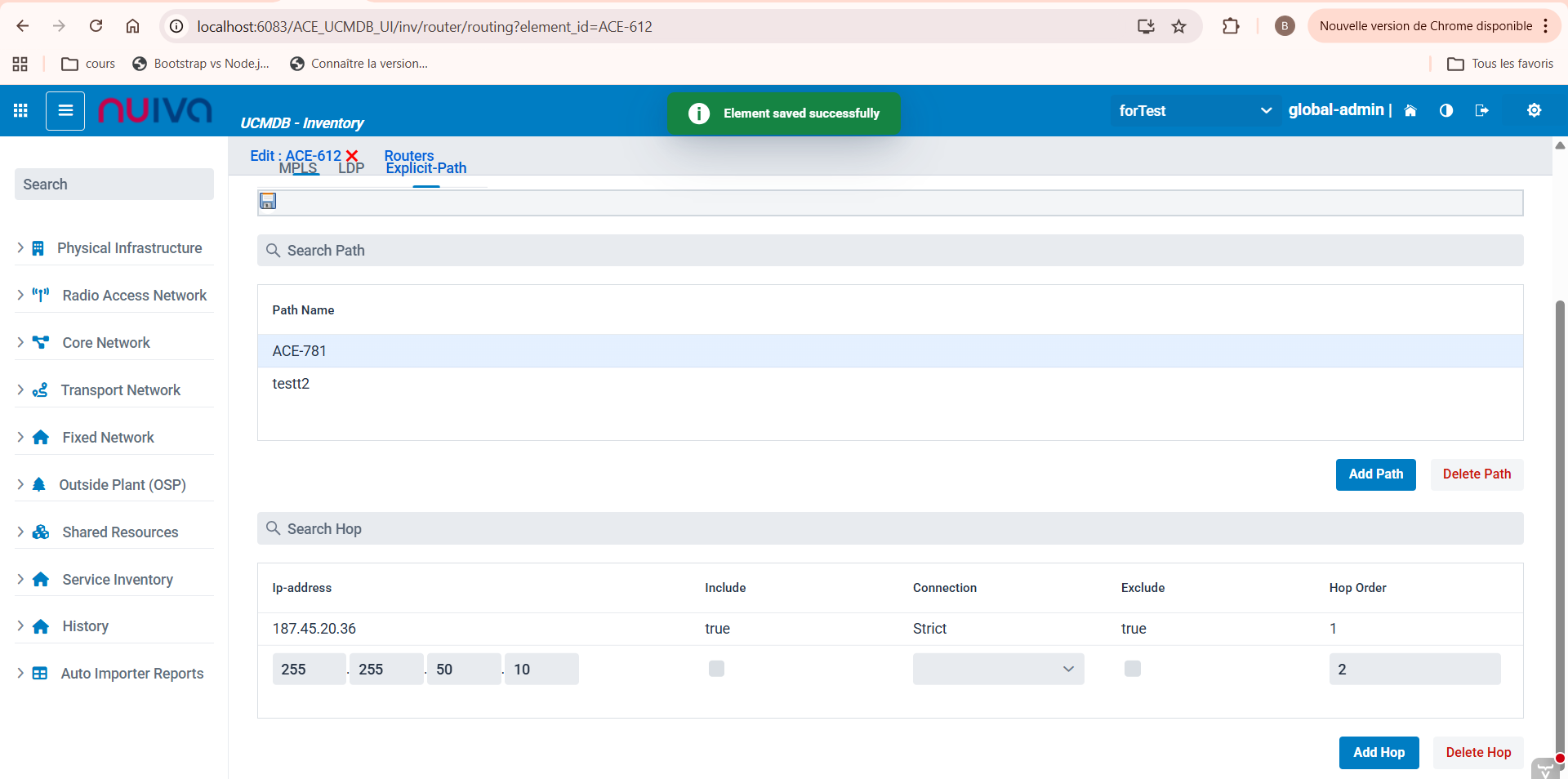Check the Exclude checkbox for new hop
Viewport: 1568px width, 779px height.
(x=1132, y=669)
